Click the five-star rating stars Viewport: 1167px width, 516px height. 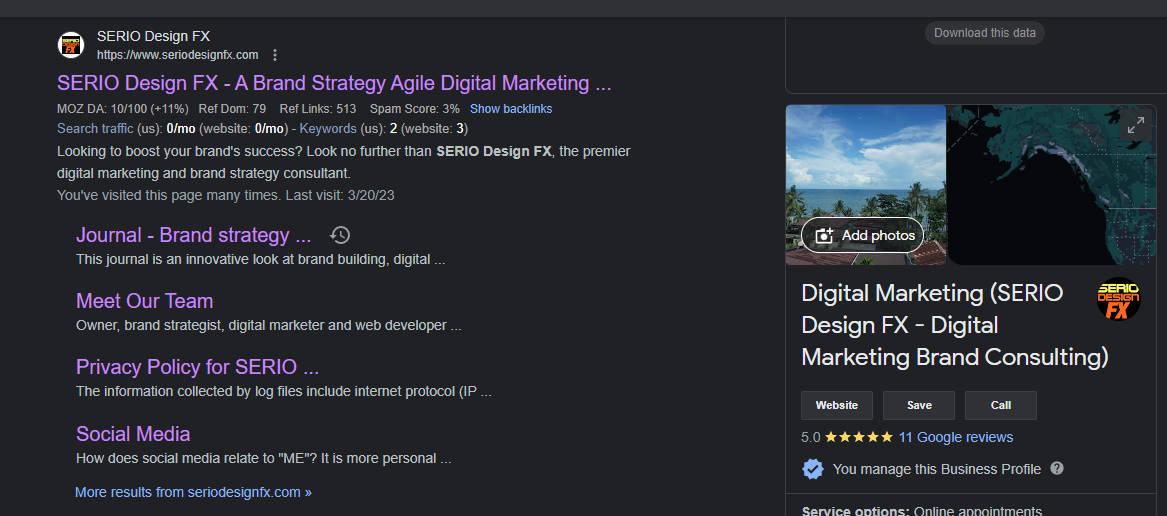(859, 437)
